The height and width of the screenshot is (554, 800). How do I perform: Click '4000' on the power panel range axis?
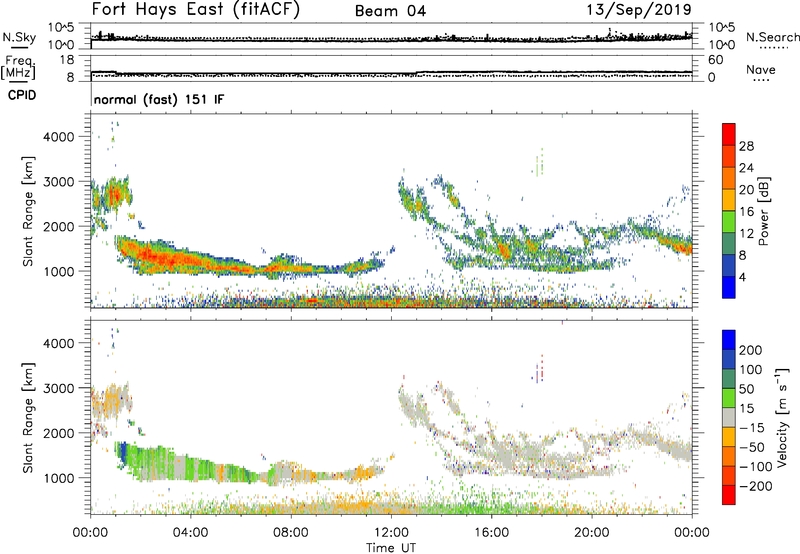pyautogui.click(x=59, y=137)
